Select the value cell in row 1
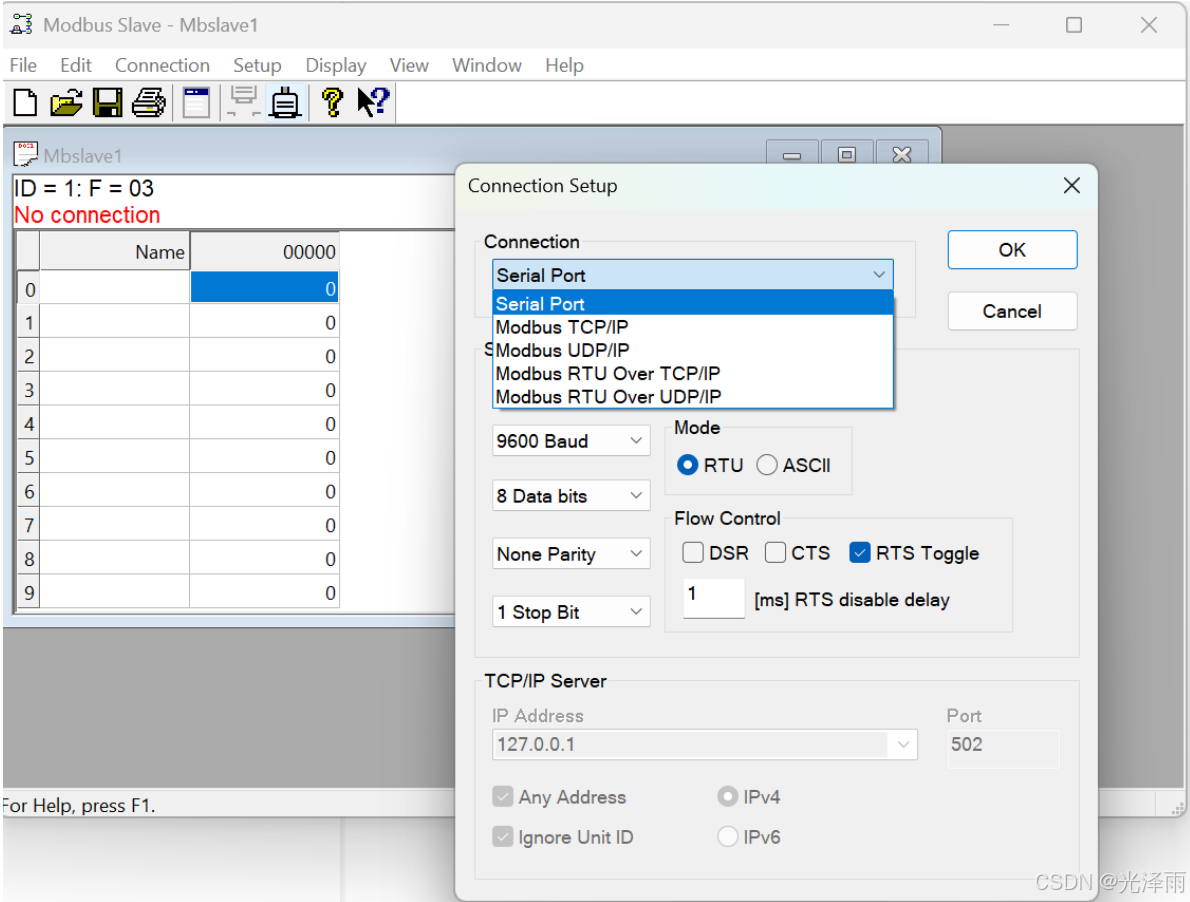 coord(264,322)
